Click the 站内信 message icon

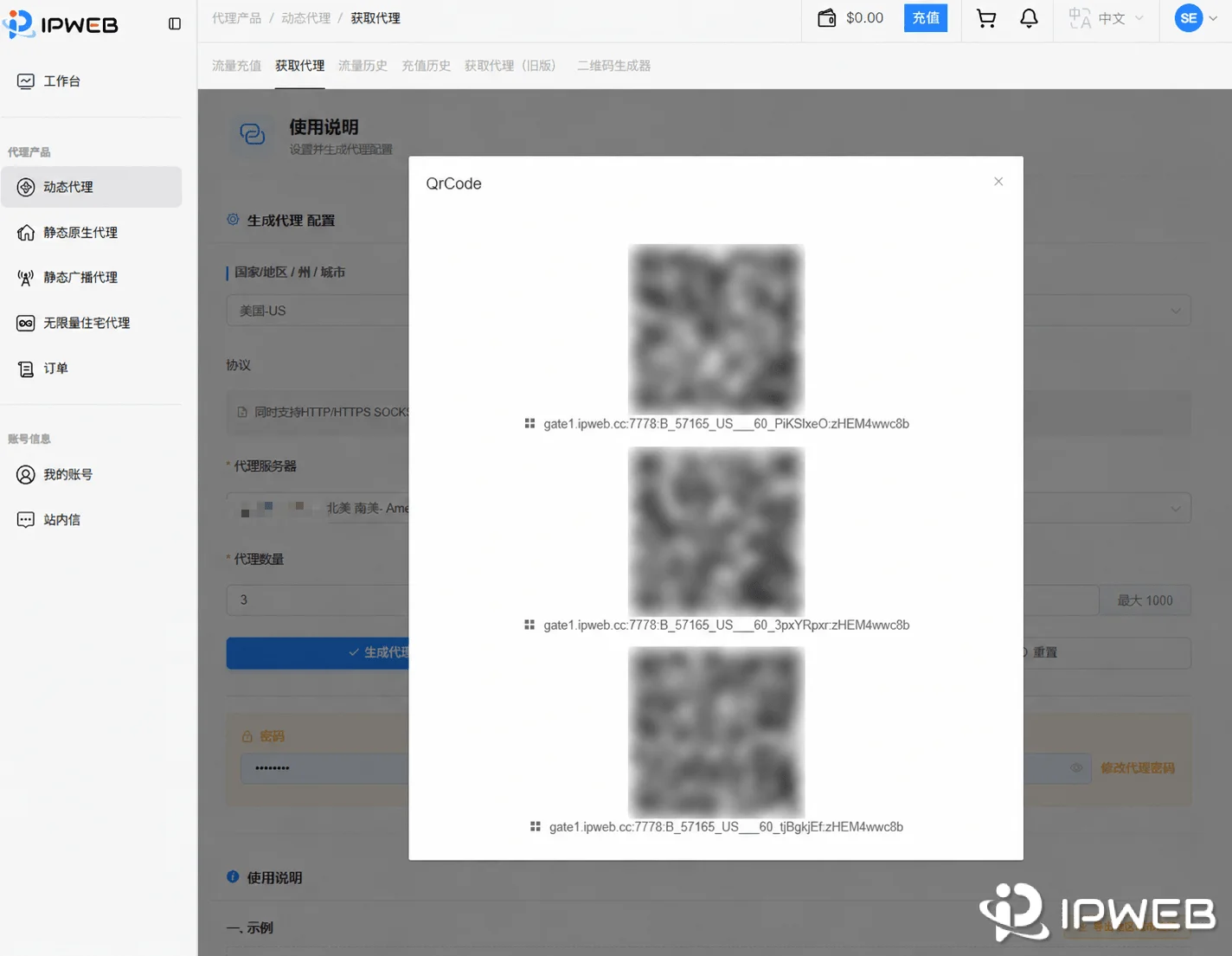tap(26, 520)
